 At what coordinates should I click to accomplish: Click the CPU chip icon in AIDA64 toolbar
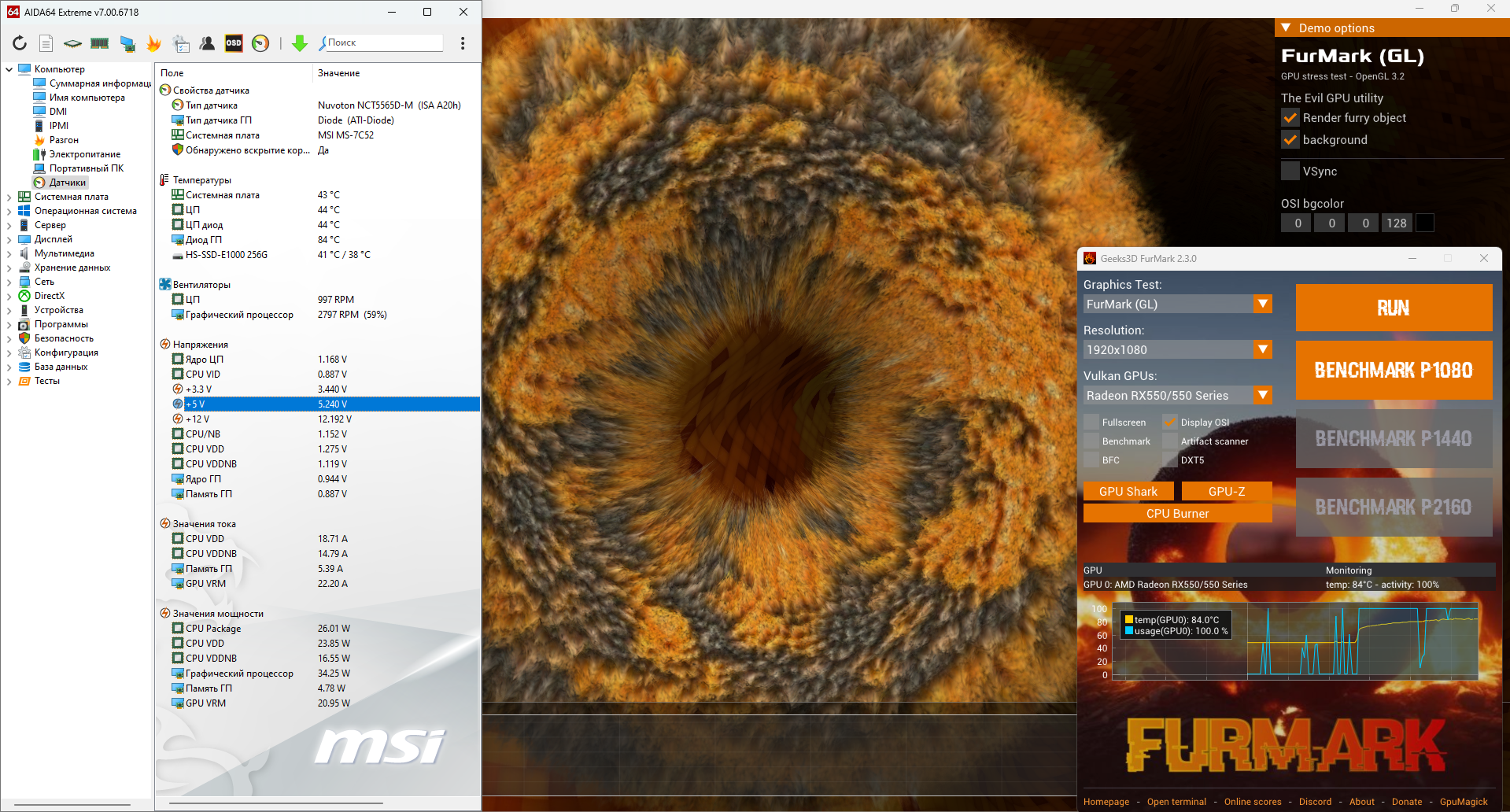coord(73,43)
